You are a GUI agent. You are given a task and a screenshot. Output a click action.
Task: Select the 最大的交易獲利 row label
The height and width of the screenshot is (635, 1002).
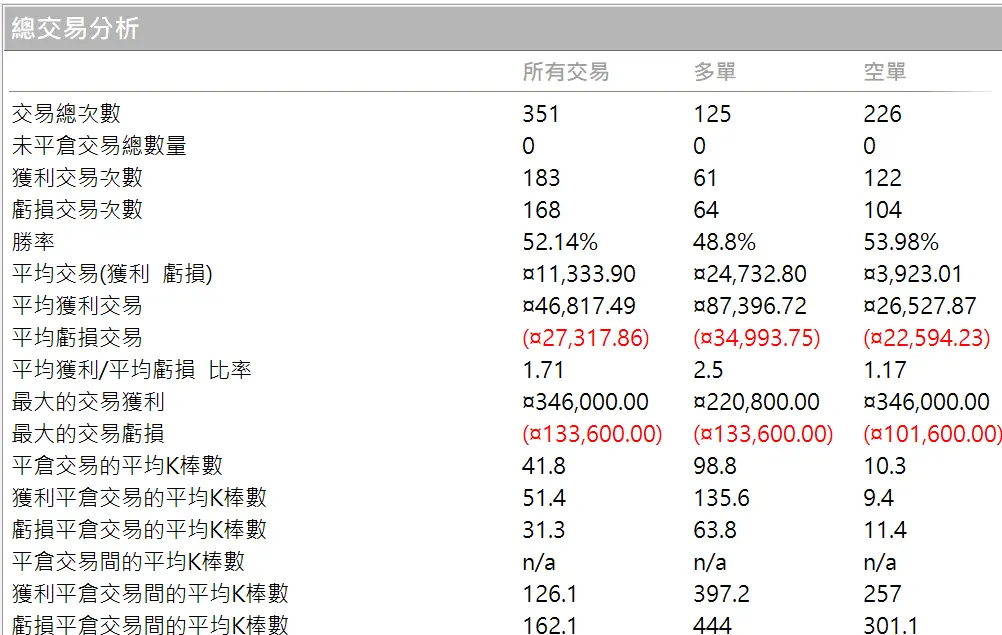pyautogui.click(x=88, y=402)
